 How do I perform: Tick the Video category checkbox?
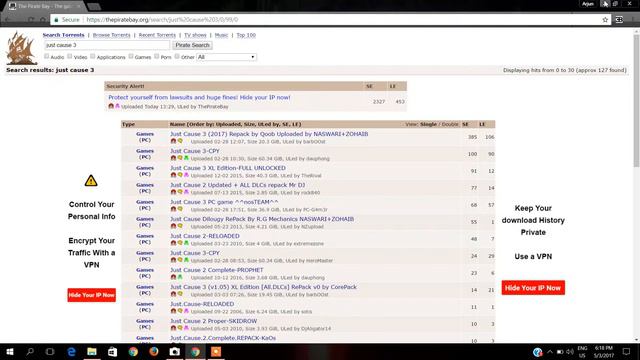point(70,56)
